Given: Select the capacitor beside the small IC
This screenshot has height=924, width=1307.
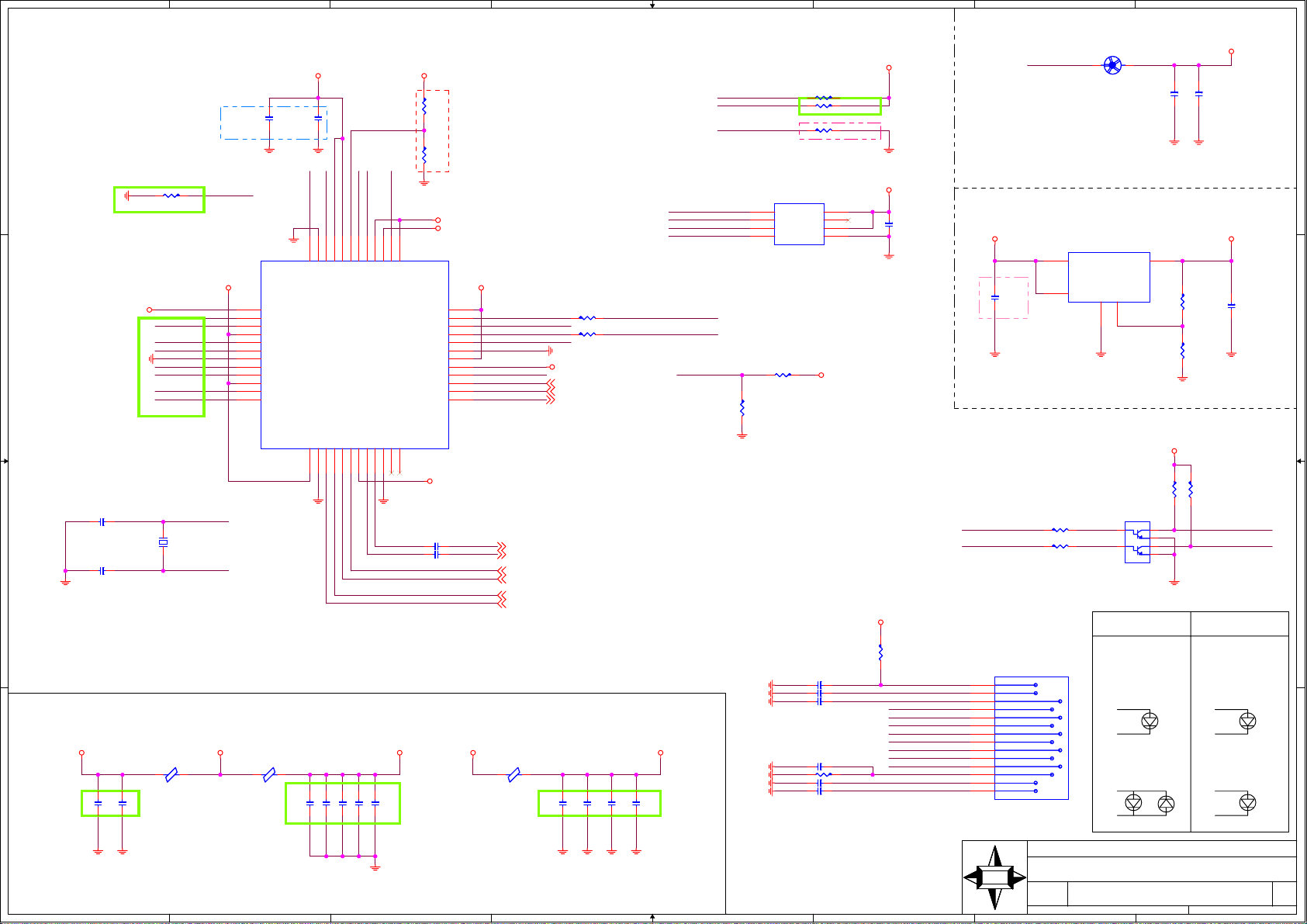Looking at the screenshot, I should (x=889, y=224).
